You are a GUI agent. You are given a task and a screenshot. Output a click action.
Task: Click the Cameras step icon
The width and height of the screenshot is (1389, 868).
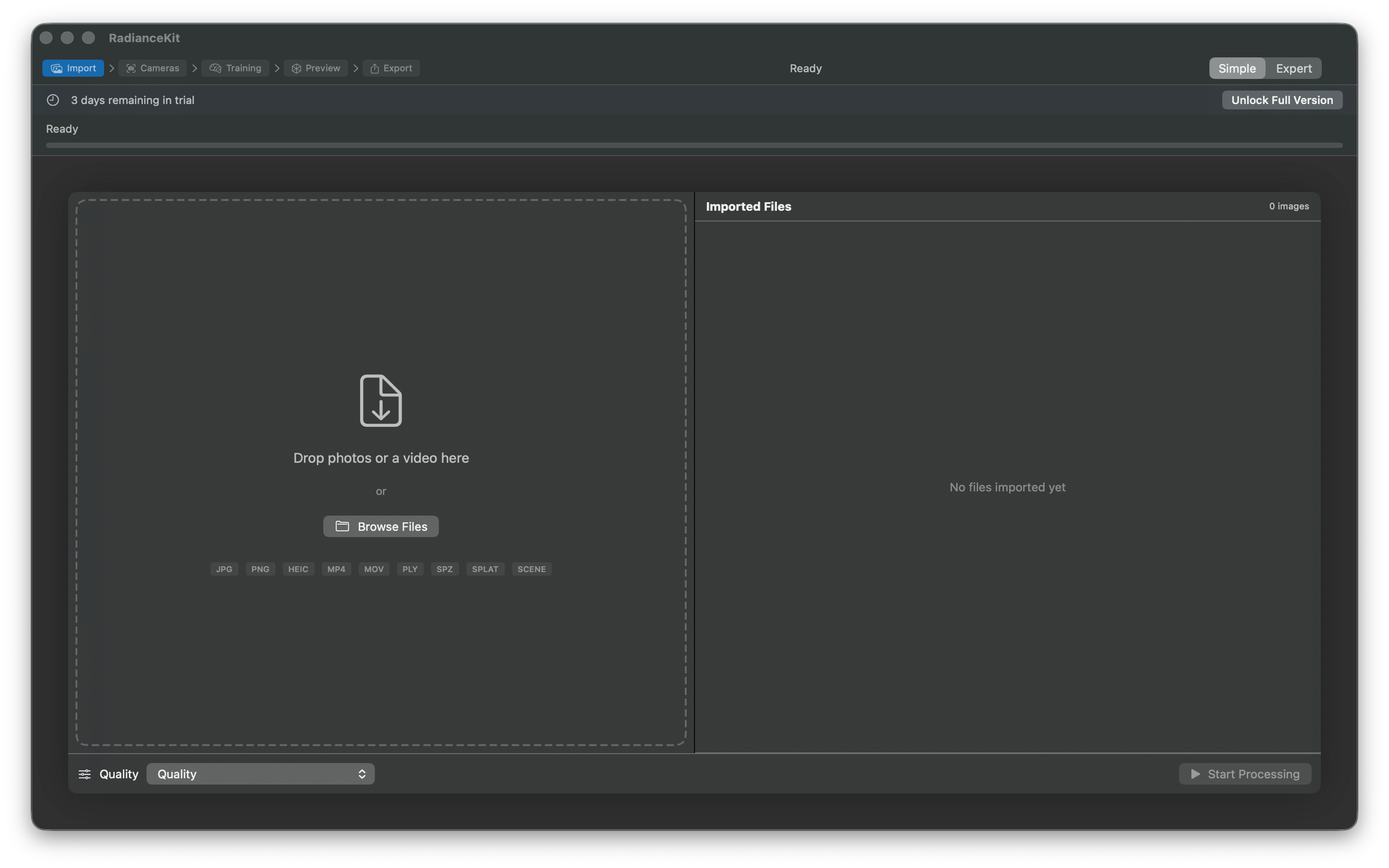tap(131, 68)
